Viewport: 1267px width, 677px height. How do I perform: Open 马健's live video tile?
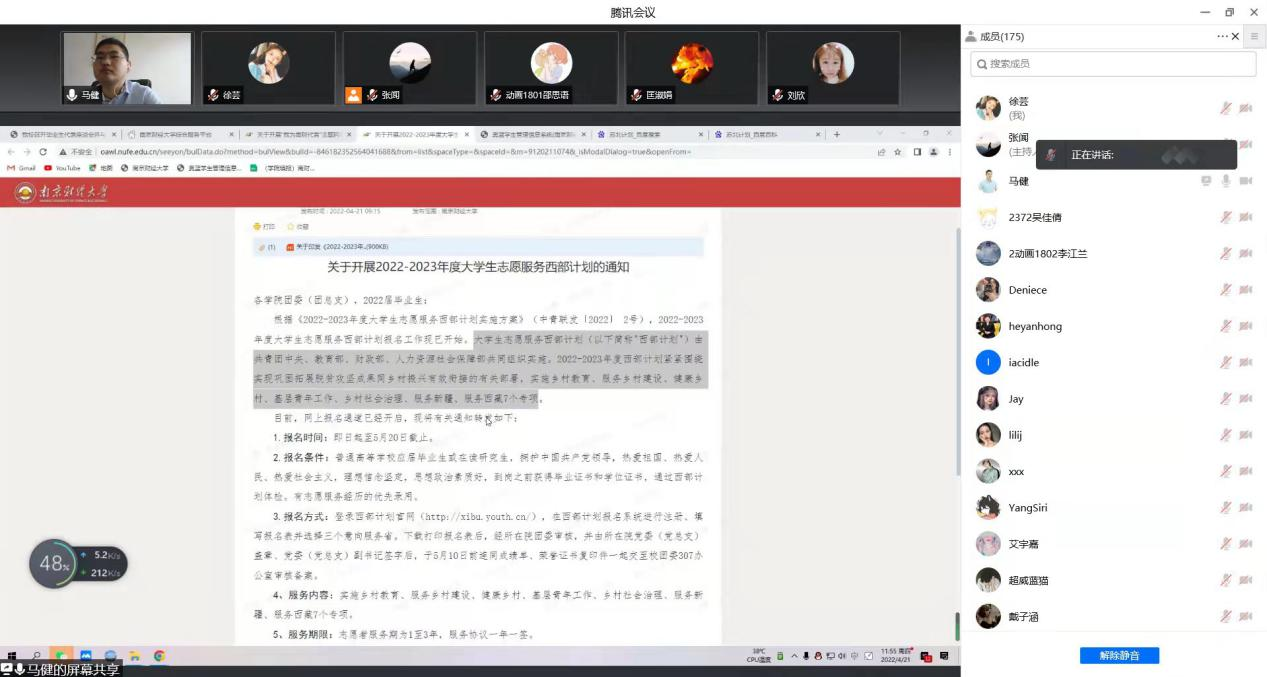pos(126,68)
